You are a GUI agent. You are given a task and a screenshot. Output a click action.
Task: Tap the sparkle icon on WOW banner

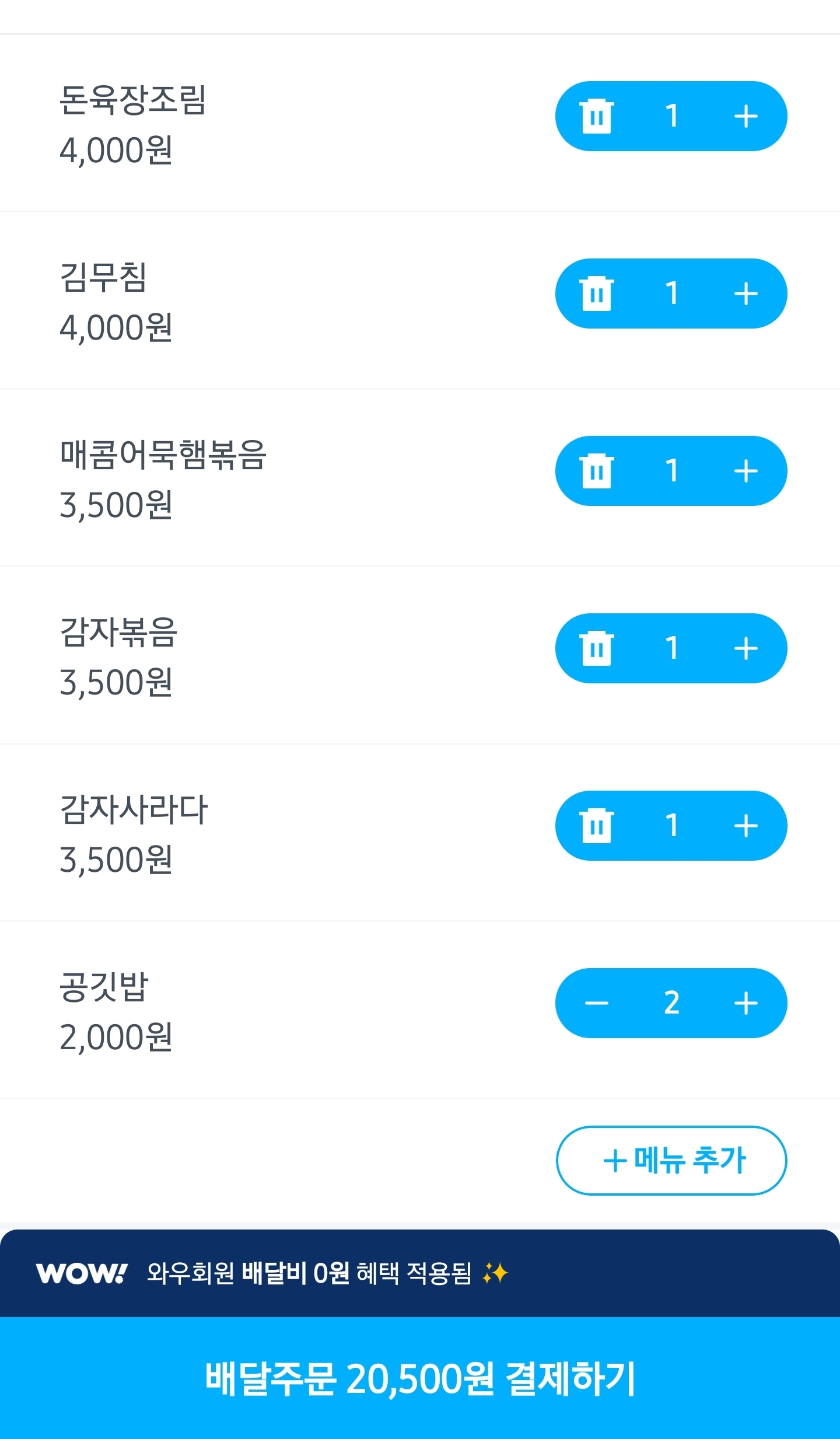[x=495, y=1273]
